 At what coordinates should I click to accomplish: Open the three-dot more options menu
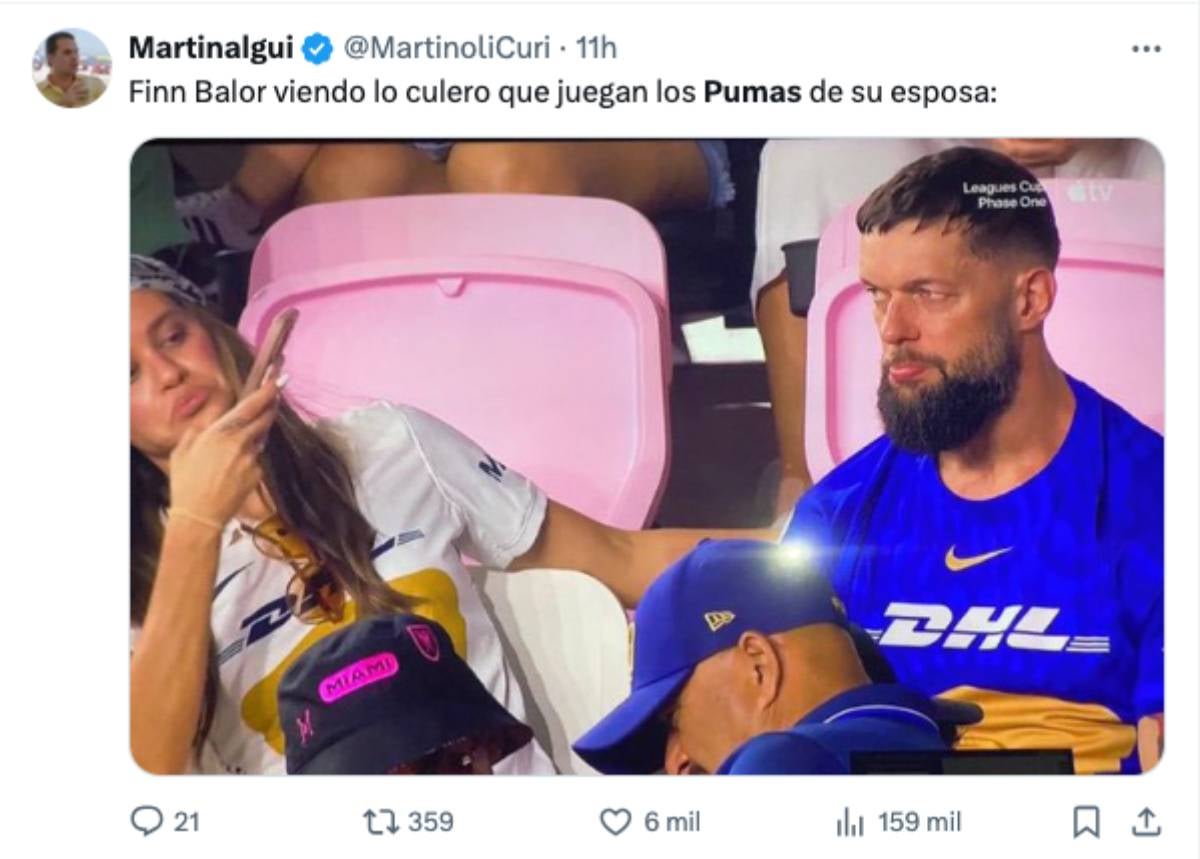tap(1146, 48)
